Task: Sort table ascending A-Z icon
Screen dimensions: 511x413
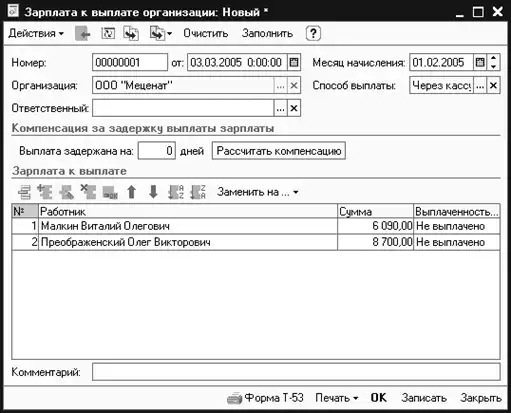Action: (x=176, y=192)
